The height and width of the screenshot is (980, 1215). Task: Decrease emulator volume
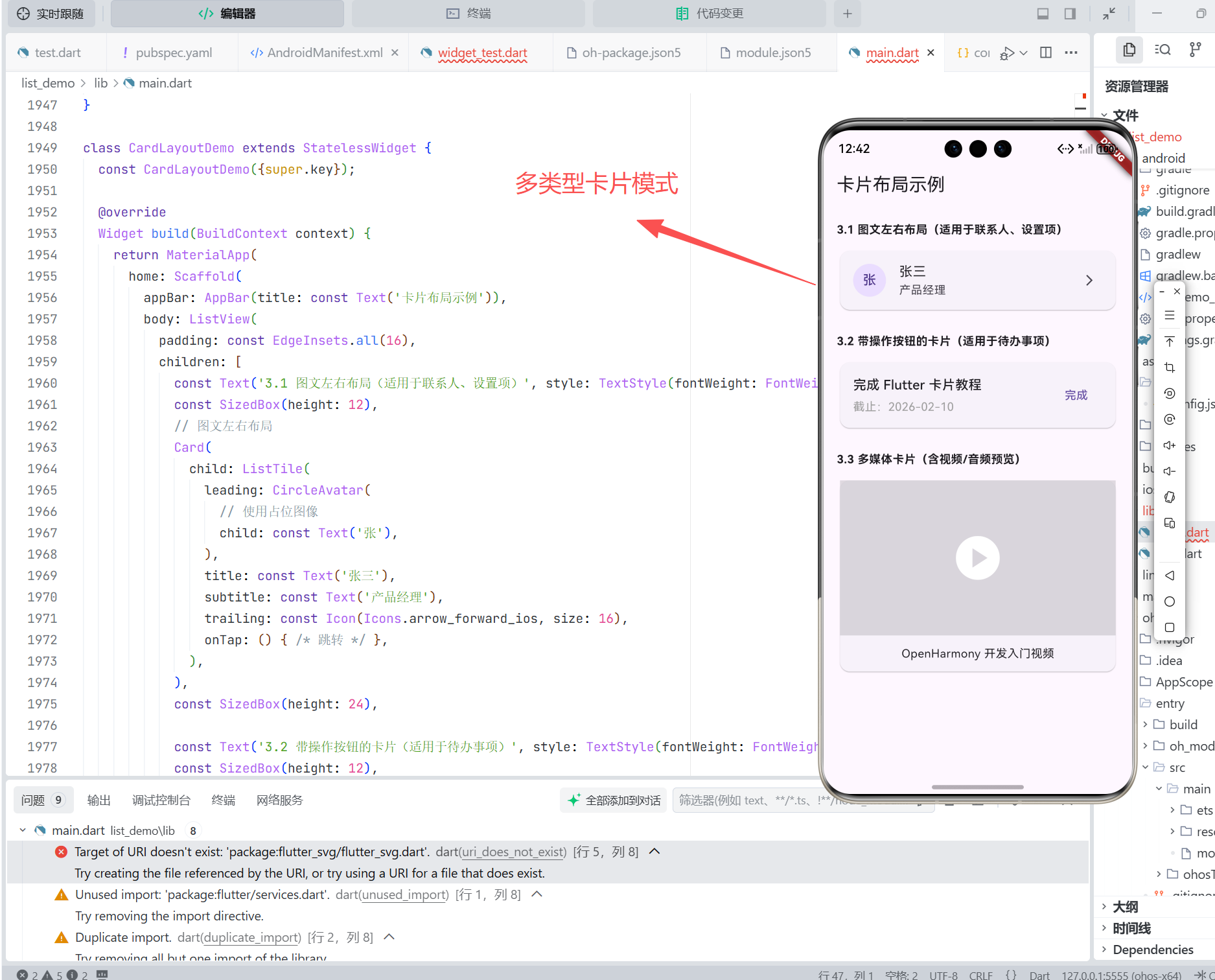[x=1170, y=471]
